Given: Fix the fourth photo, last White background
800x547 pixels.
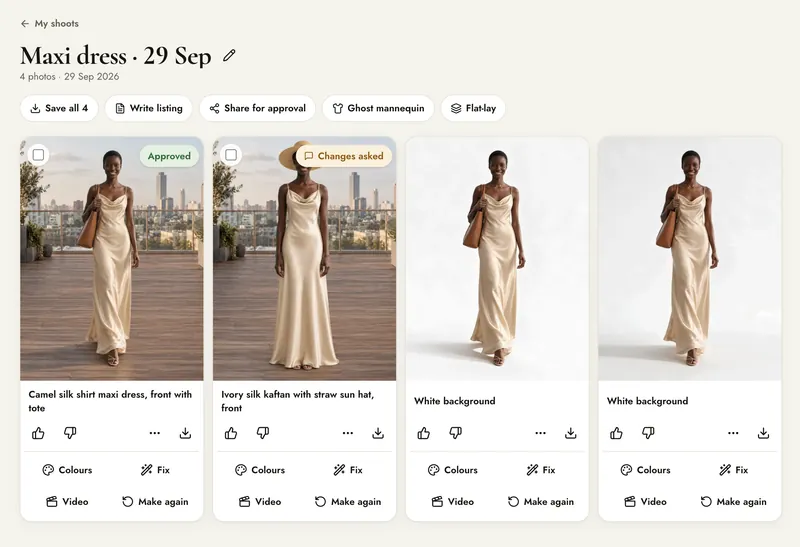Looking at the screenshot, I should point(734,470).
